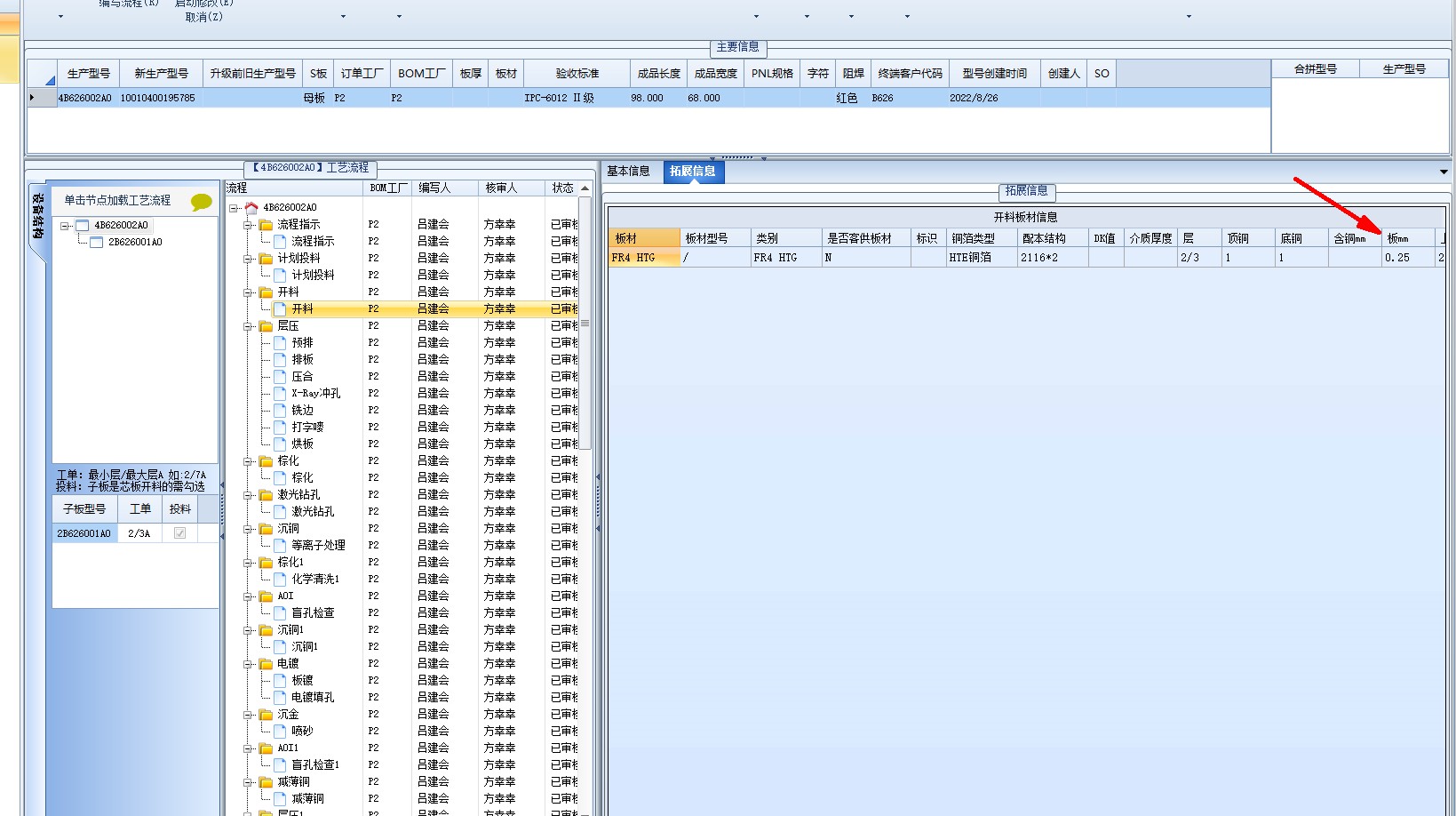Switch to the 基本信息 tab
The height and width of the screenshot is (816, 1456).
[628, 172]
